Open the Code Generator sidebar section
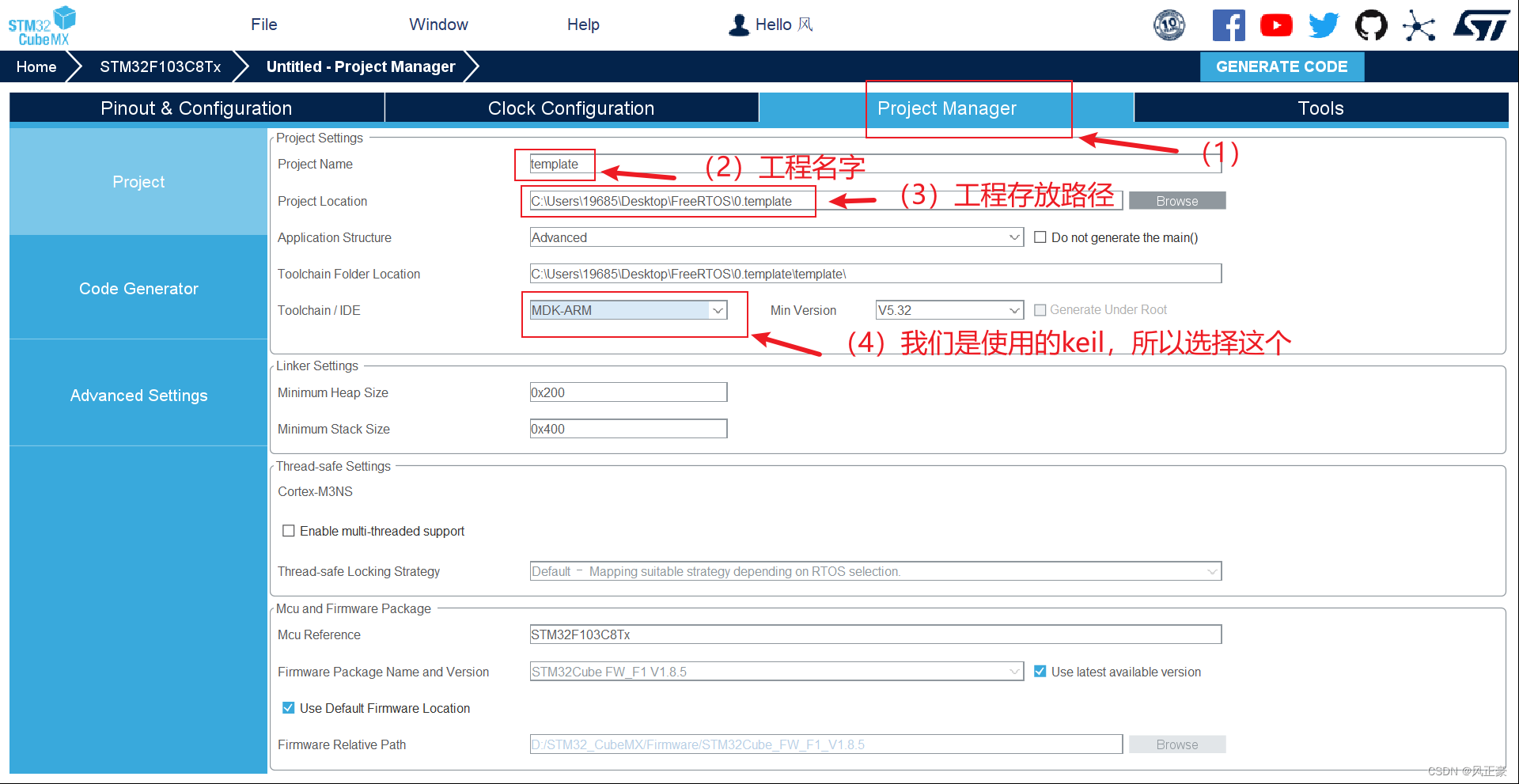The width and height of the screenshot is (1519, 784). point(138,289)
